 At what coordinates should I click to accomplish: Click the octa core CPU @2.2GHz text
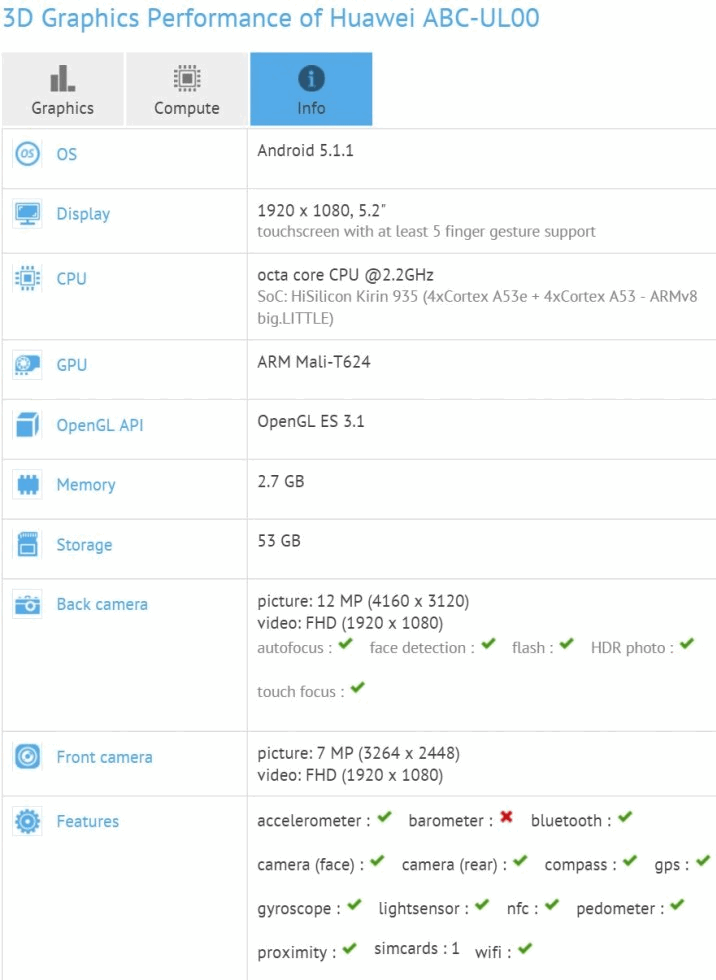pyautogui.click(x=346, y=275)
